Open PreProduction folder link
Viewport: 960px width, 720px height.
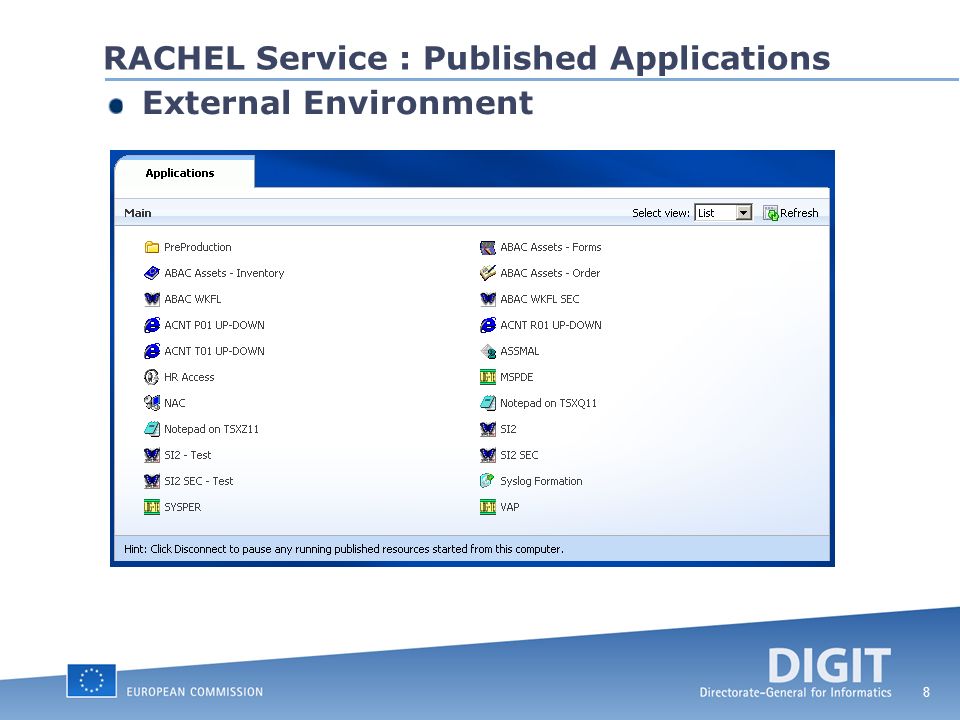[x=198, y=247]
